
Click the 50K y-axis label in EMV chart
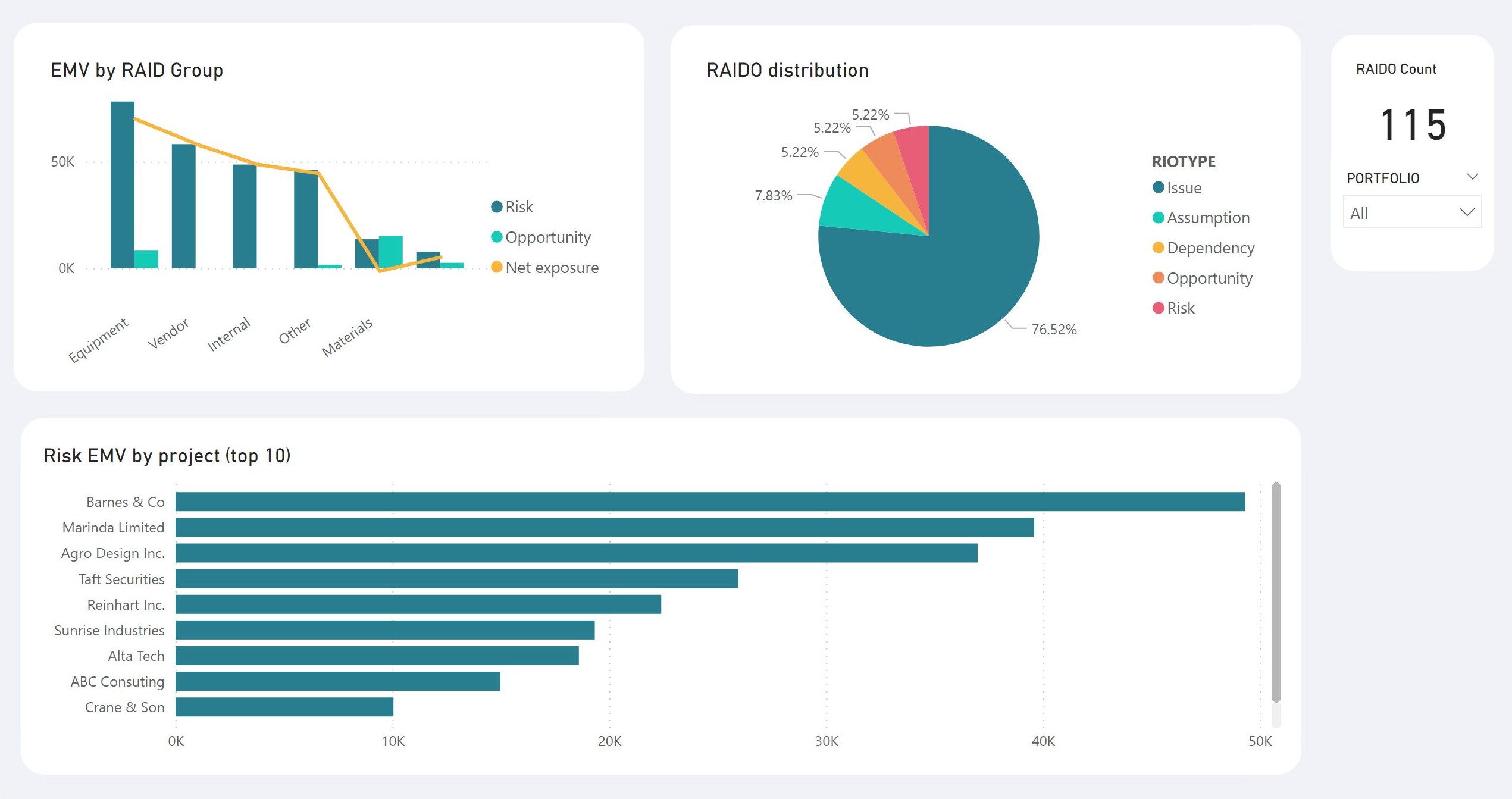tap(62, 162)
